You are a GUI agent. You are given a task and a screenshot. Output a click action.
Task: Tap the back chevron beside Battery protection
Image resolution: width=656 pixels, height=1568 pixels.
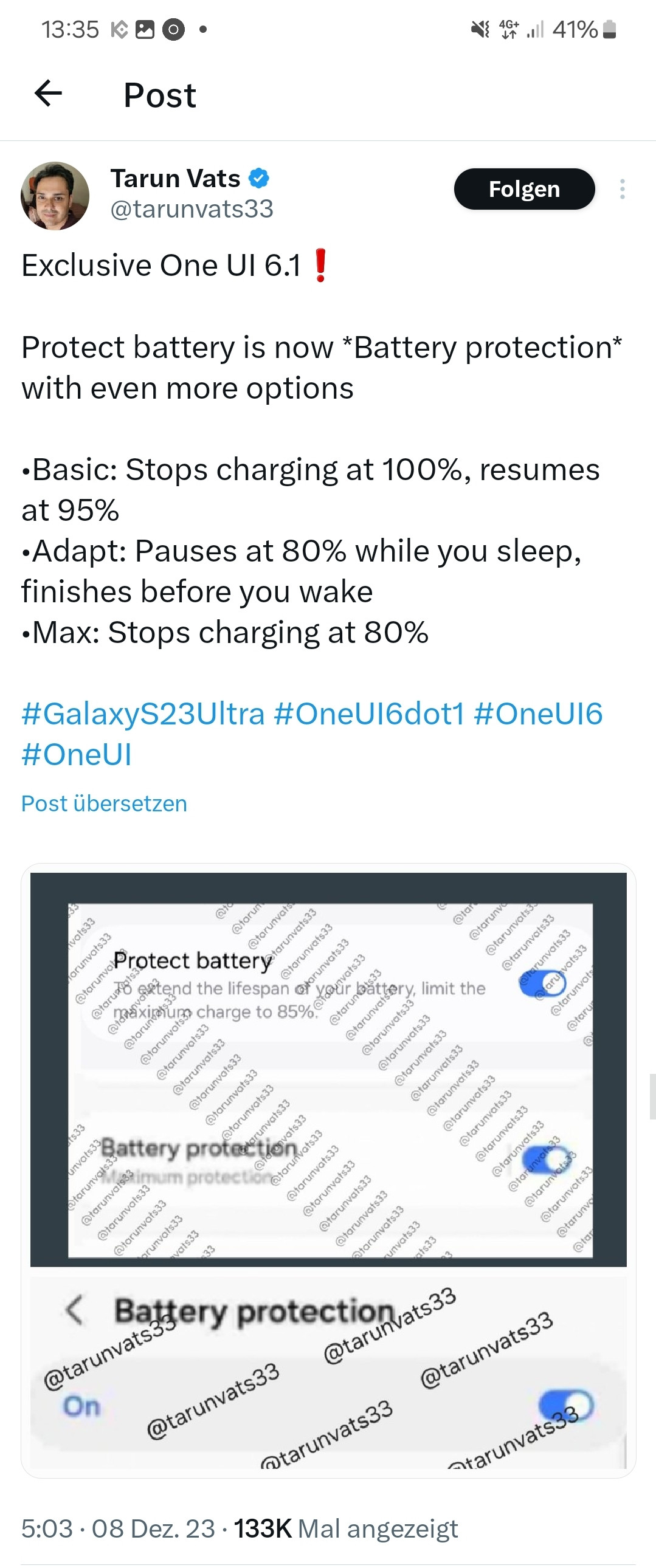pos(74,1310)
